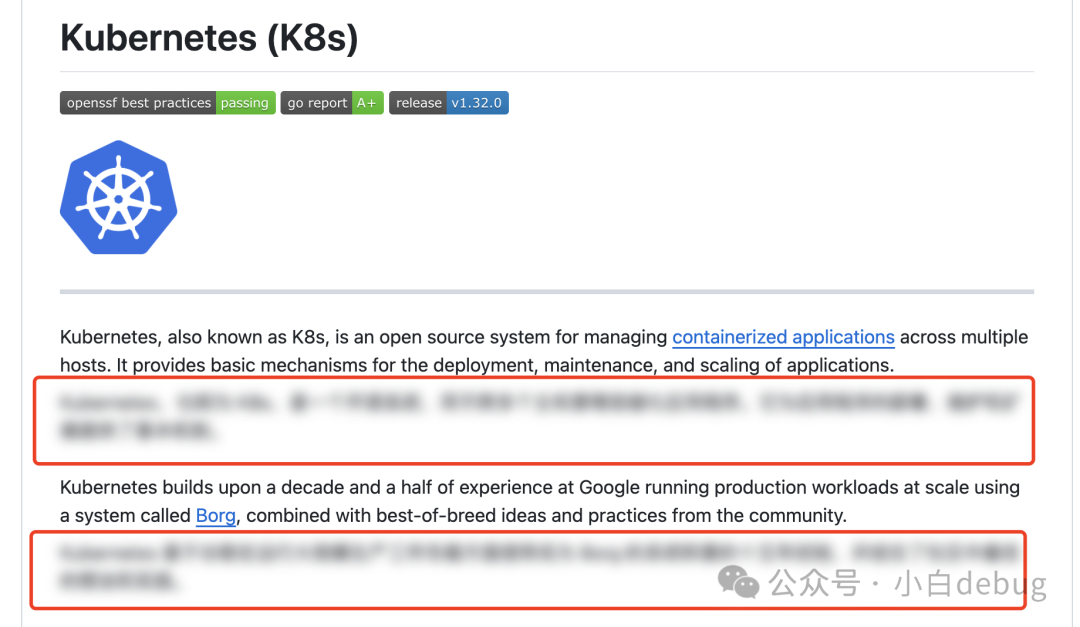Click the line "hosts. It provides basic mechanisms"
Image resolution: width=1080 pixels, height=627 pixels.
(x=477, y=365)
